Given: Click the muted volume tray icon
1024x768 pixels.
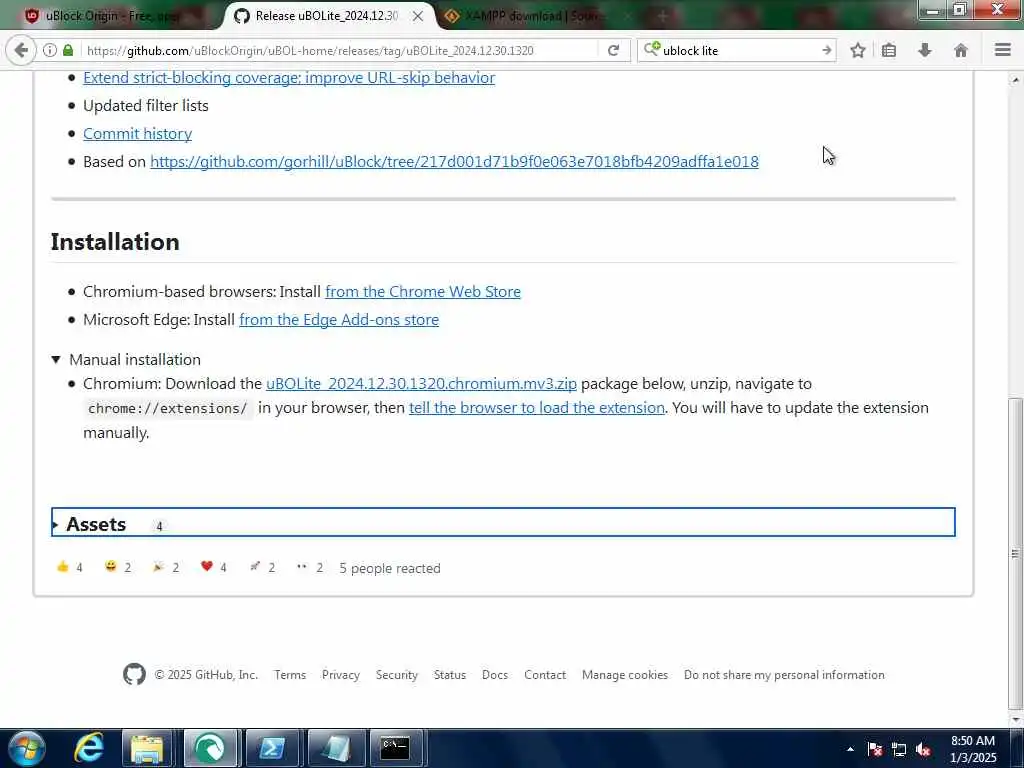Looking at the screenshot, I should pos(923,750).
